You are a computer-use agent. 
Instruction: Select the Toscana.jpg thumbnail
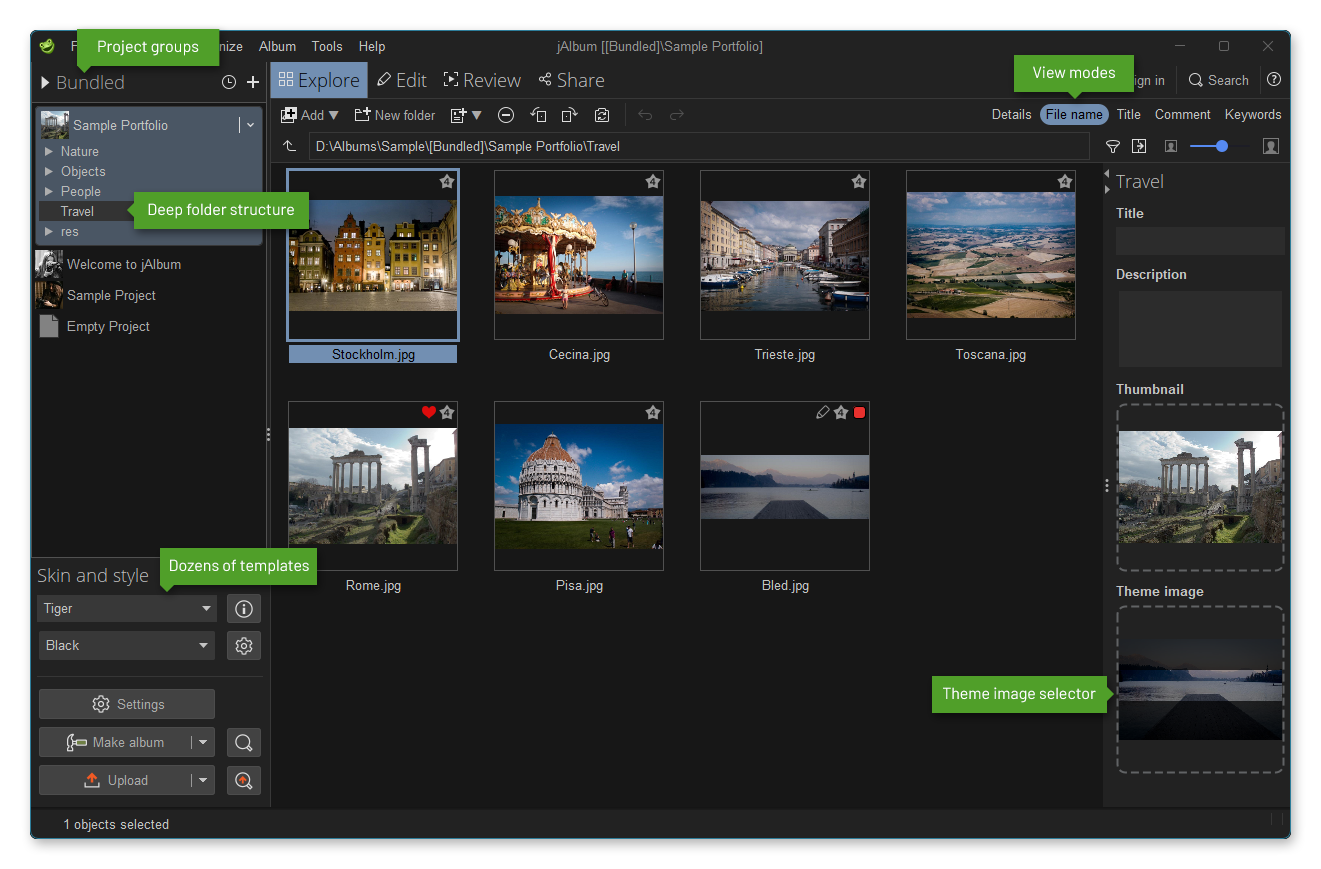(991, 256)
